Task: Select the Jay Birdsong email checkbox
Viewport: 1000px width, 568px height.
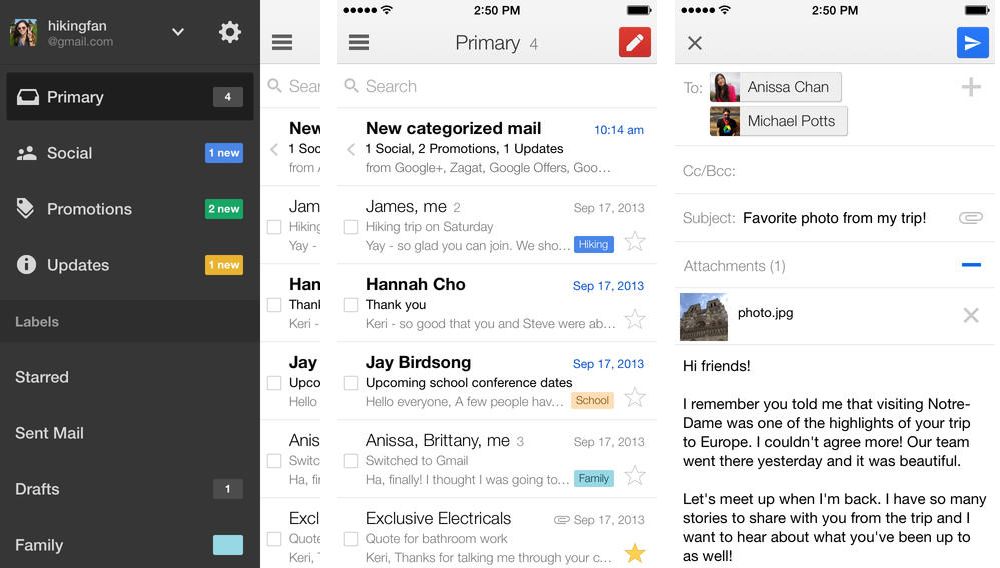Action: click(351, 383)
